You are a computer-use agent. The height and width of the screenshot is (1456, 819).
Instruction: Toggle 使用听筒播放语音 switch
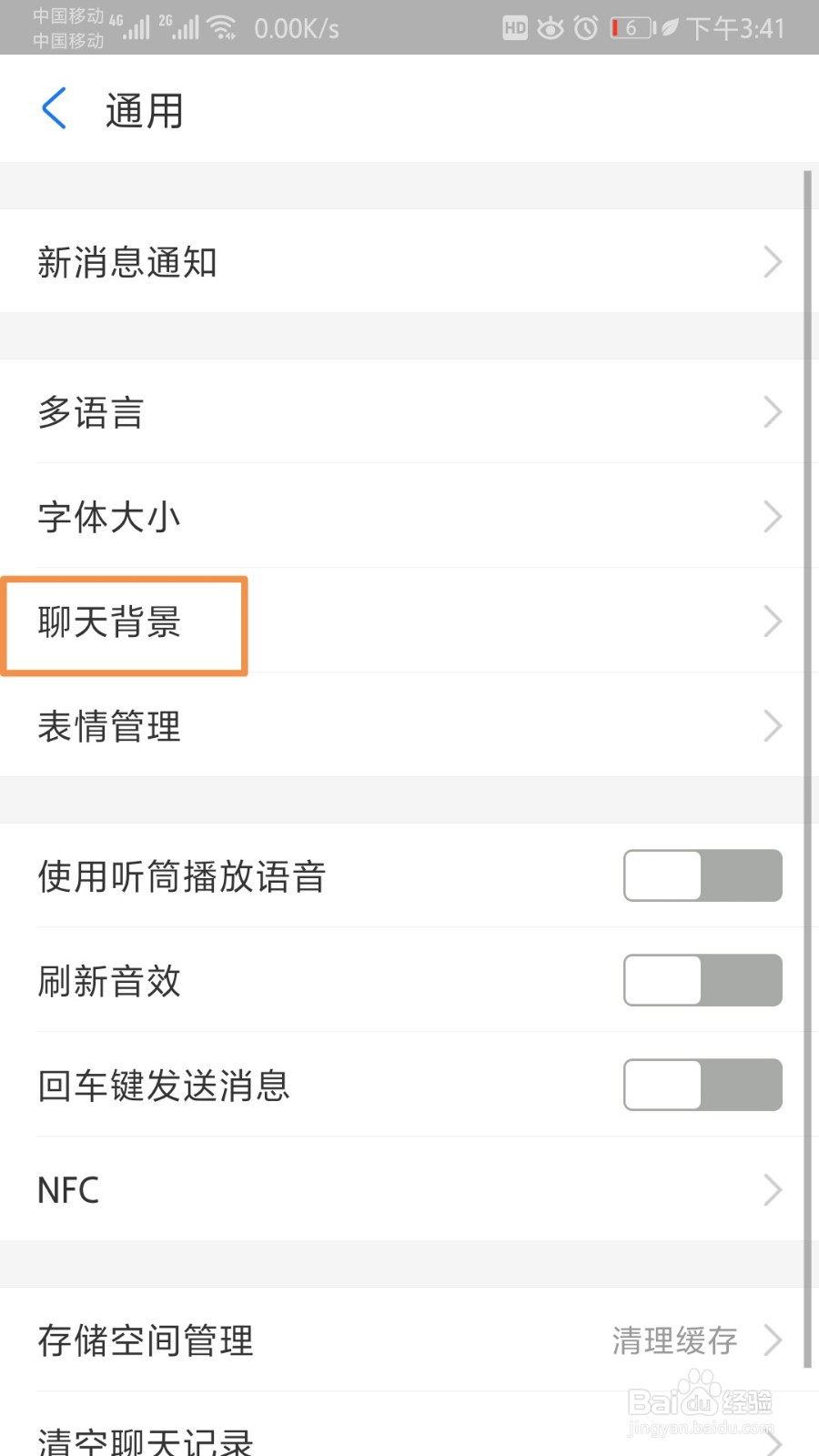tap(703, 875)
